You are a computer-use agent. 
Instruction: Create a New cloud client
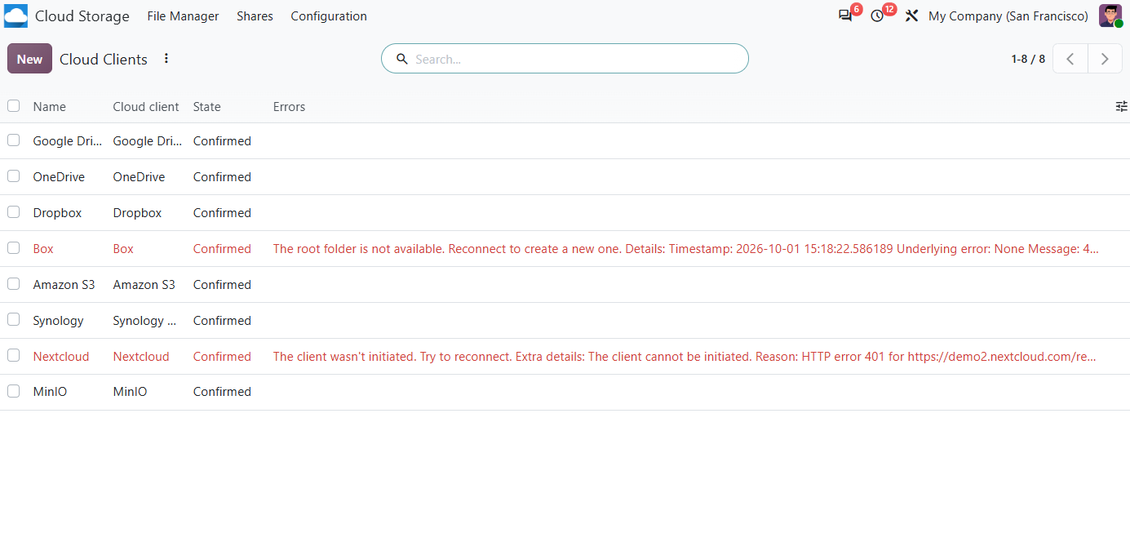coord(30,59)
